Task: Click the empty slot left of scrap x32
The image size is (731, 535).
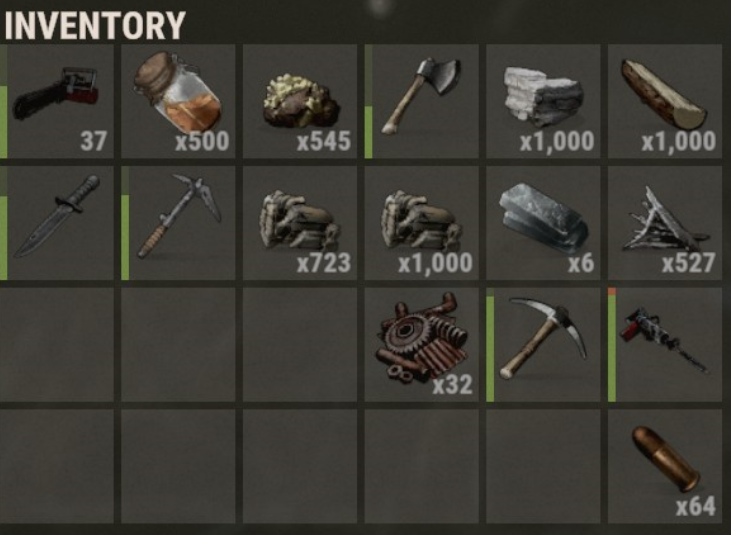Action: (x=300, y=344)
